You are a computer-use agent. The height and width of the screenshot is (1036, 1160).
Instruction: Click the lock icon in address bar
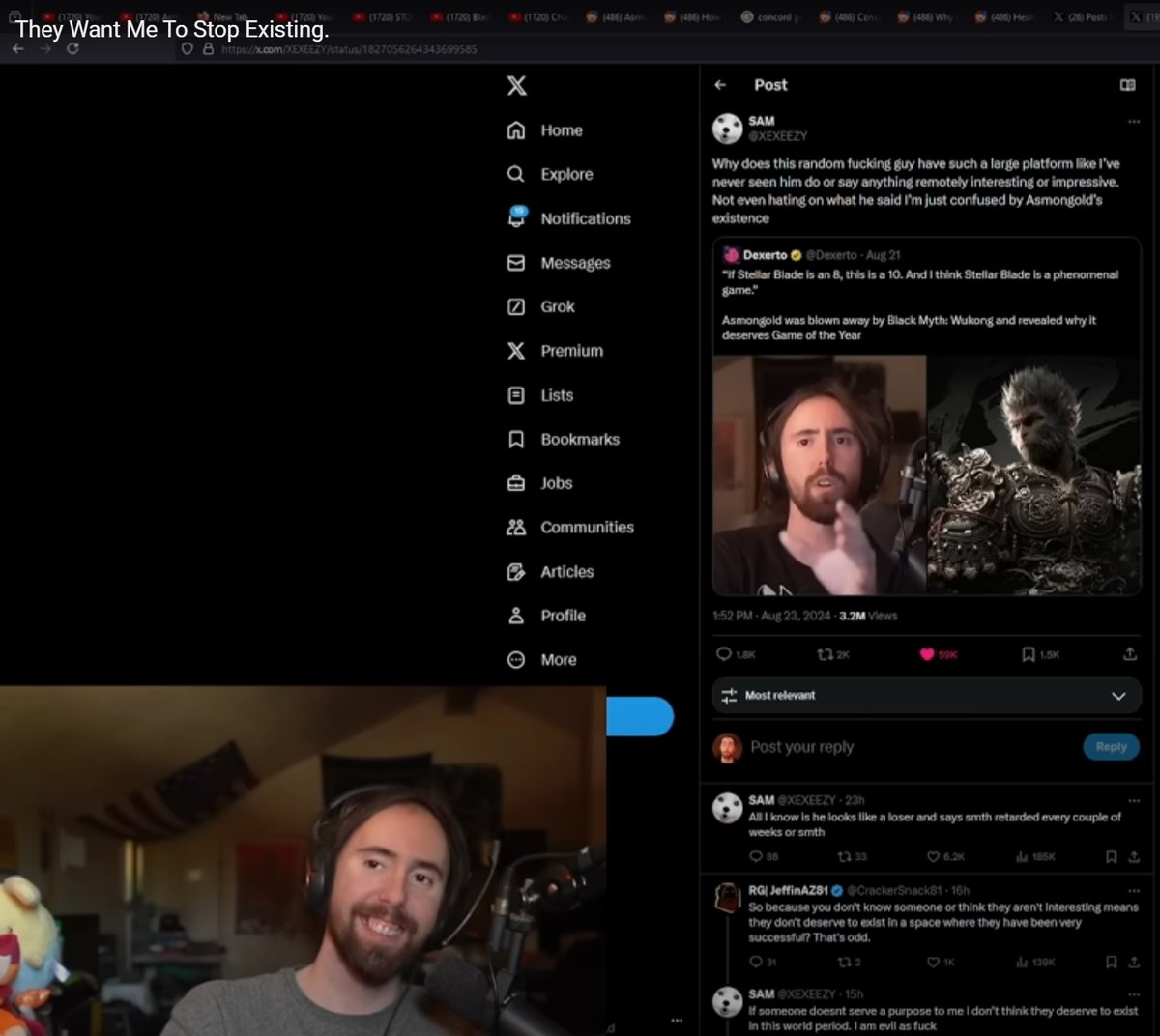208,48
